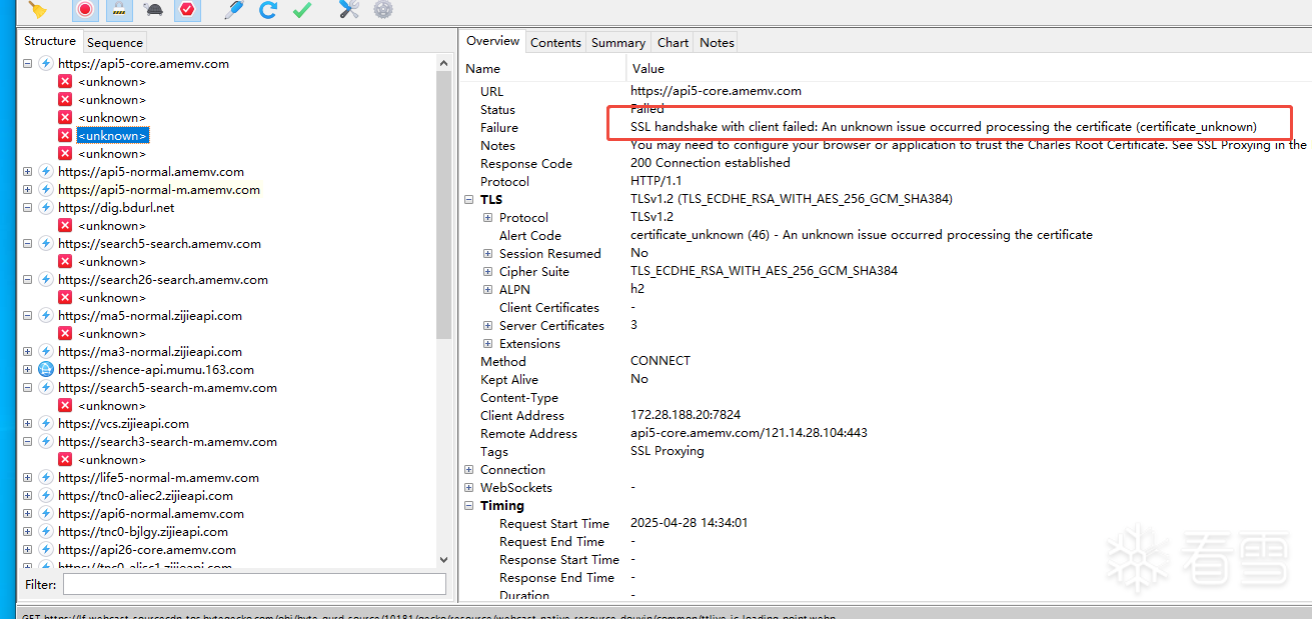Screen dimensions: 1312x619
Task: Collapse the dig.bdurl.net tree node
Action: [27, 207]
